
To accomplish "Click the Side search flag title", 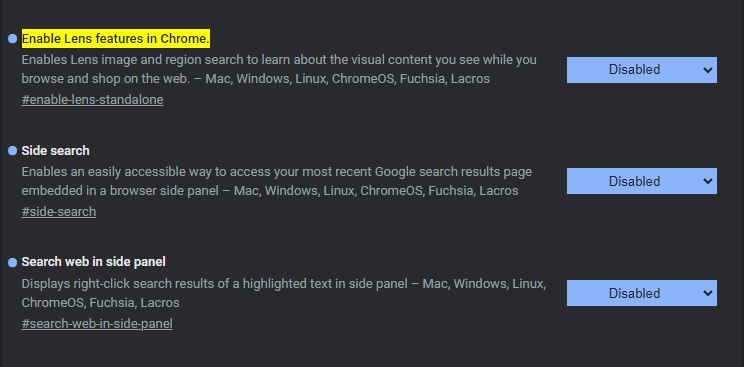I will [56, 151].
